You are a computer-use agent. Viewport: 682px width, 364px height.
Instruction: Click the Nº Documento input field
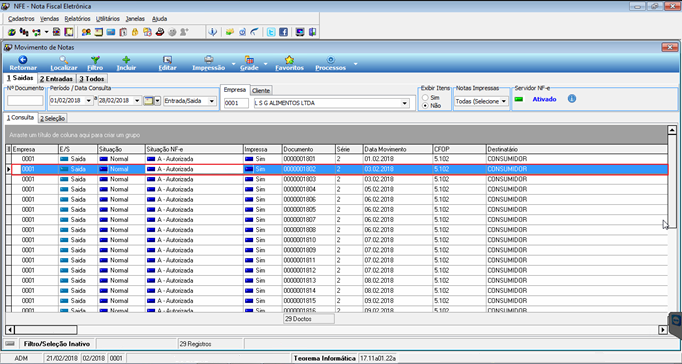tap(25, 101)
